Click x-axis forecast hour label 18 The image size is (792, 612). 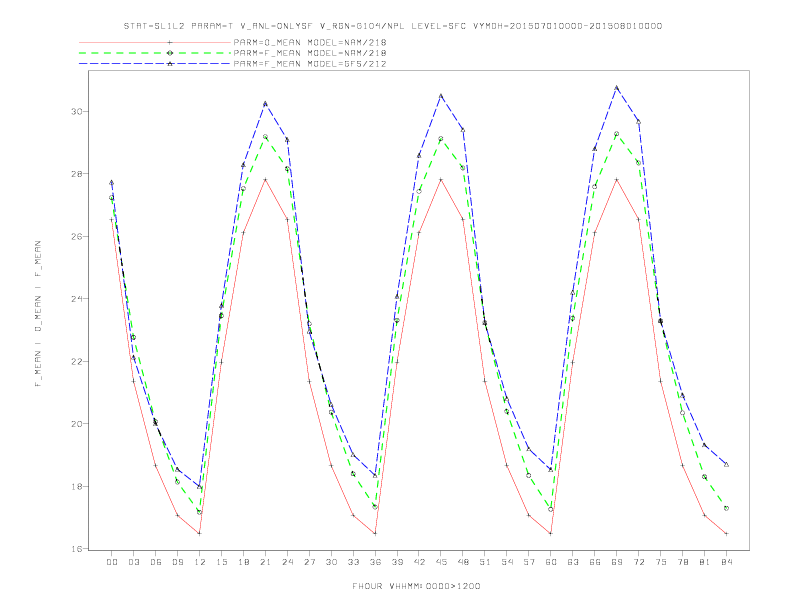[243, 562]
